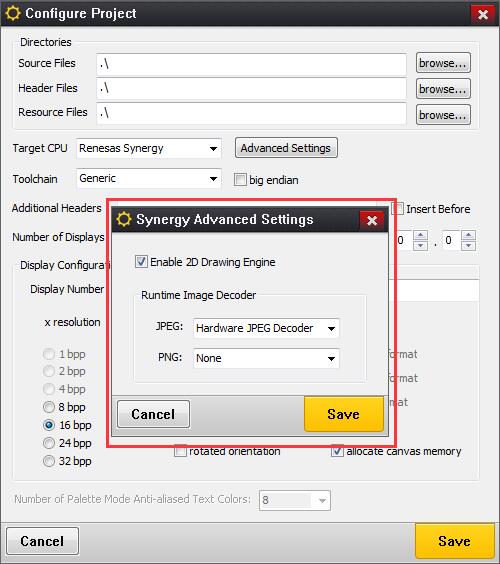
Task: Click the 'x resolution' label
Action: tap(72, 322)
